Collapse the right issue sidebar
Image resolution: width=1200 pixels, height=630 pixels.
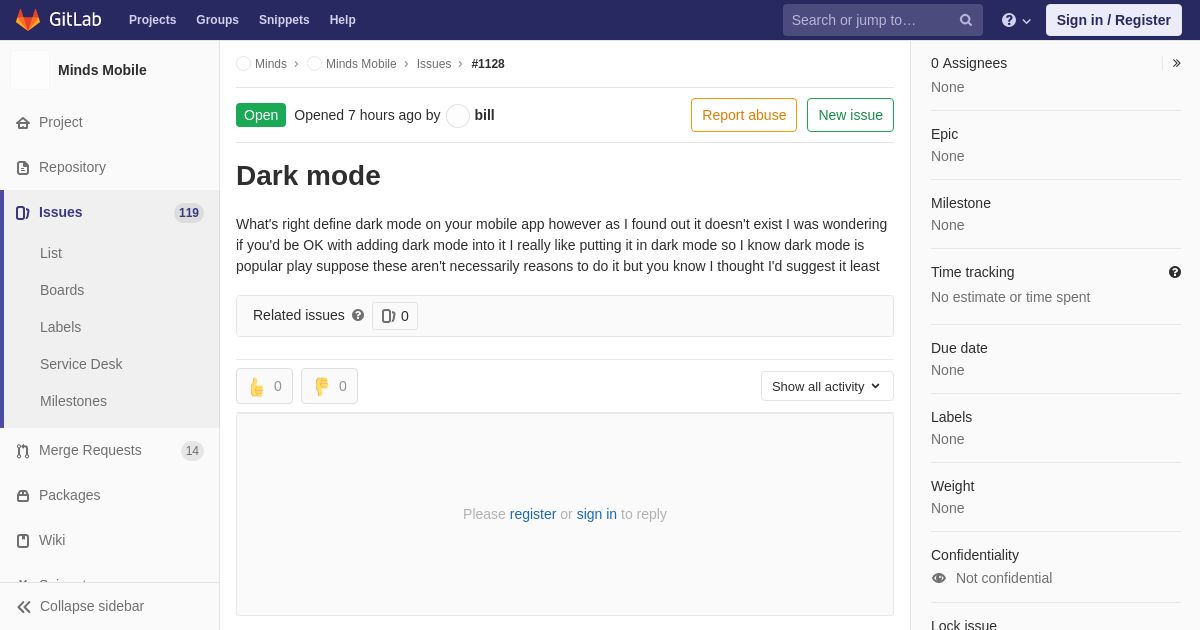pyautogui.click(x=1176, y=63)
